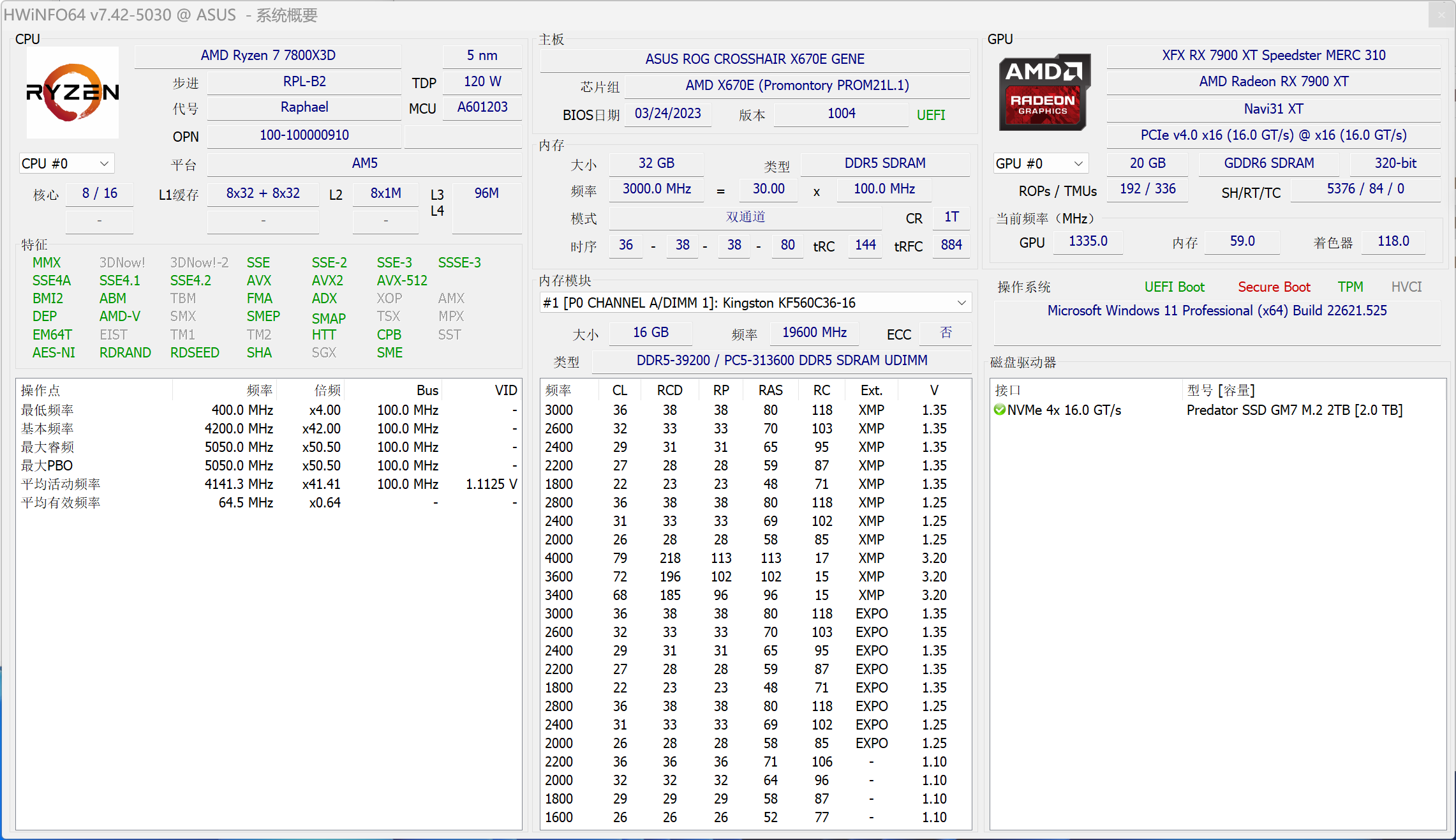Click the BIOS date 03/24/2023 field
This screenshot has width=1456, height=840.
(x=668, y=114)
